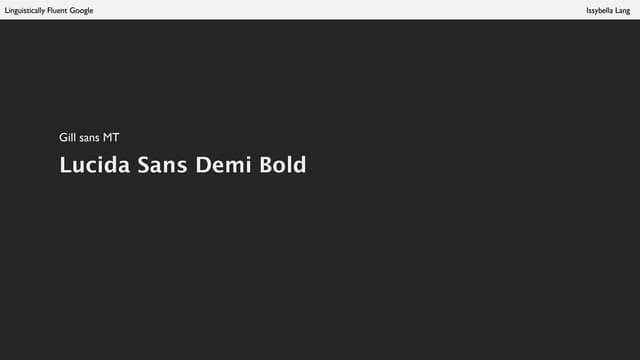Viewport: 640px width, 360px height.
Task: Select the surname Lang in the header
Action: tap(623, 11)
